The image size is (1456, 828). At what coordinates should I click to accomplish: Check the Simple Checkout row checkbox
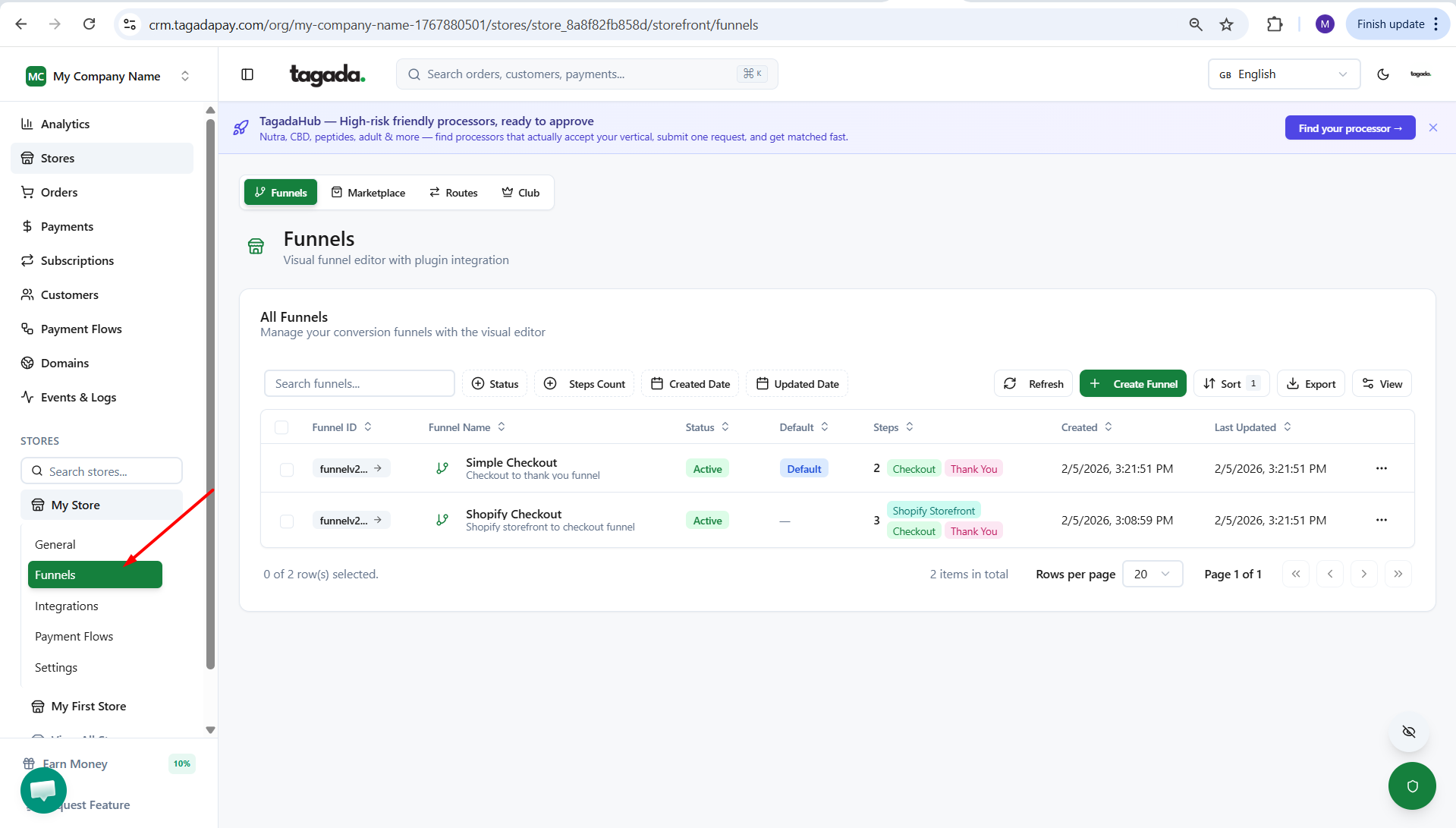point(287,470)
